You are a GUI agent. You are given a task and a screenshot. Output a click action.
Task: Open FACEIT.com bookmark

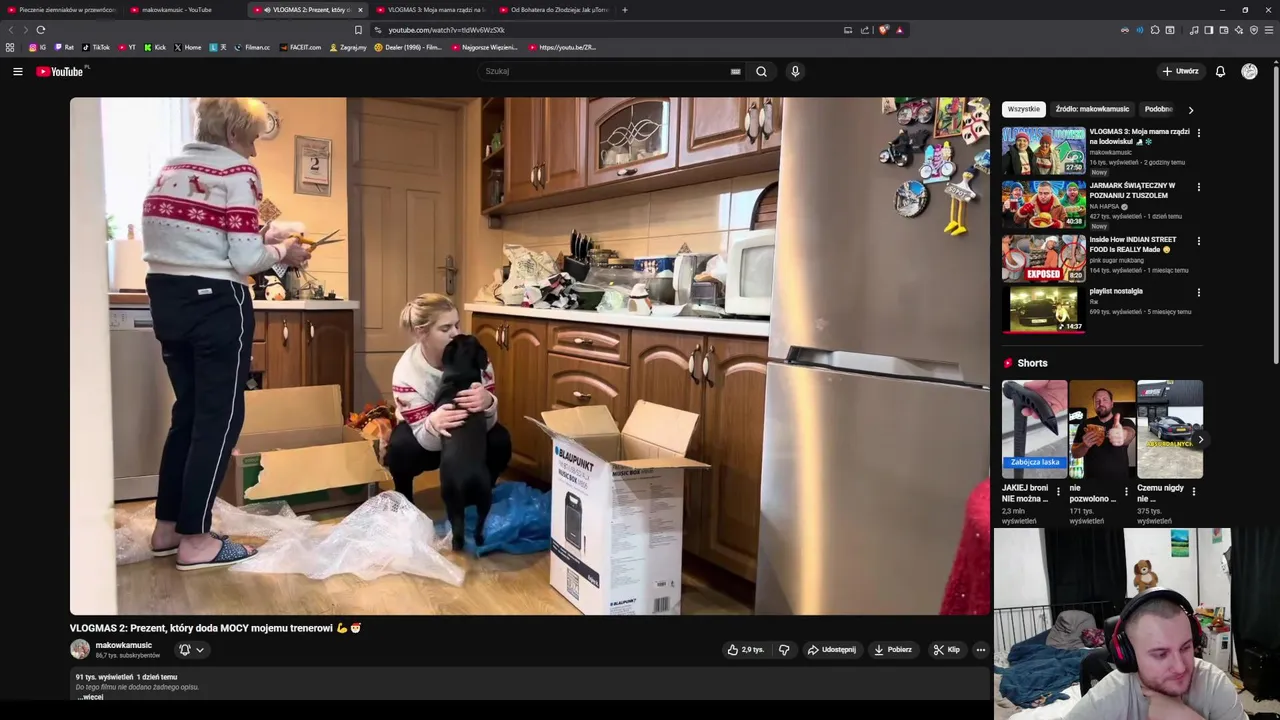click(x=300, y=47)
